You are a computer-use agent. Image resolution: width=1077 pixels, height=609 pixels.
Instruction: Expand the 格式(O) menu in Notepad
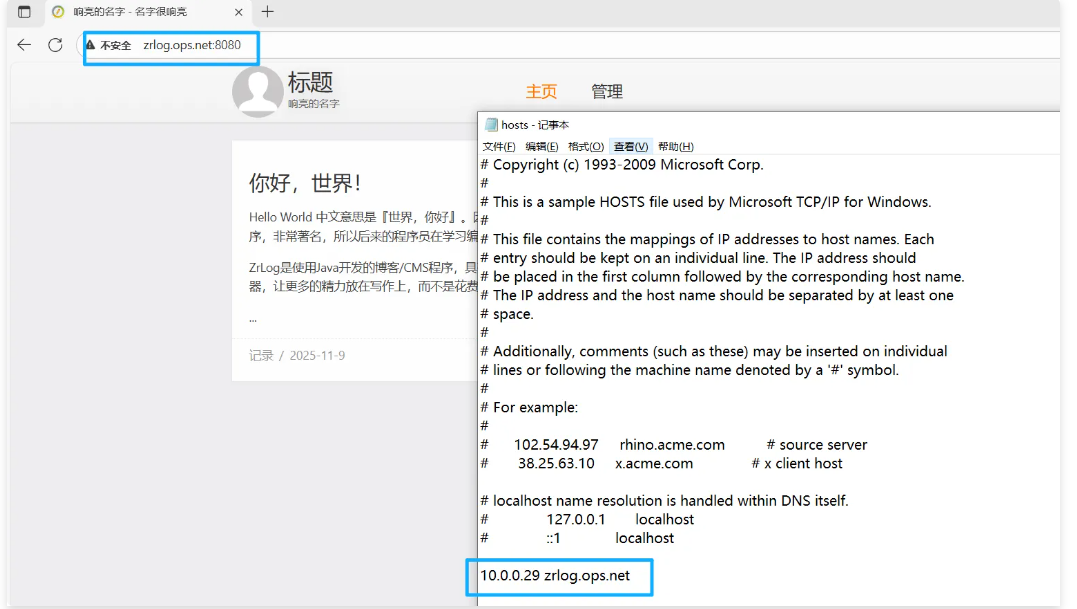tap(586, 147)
